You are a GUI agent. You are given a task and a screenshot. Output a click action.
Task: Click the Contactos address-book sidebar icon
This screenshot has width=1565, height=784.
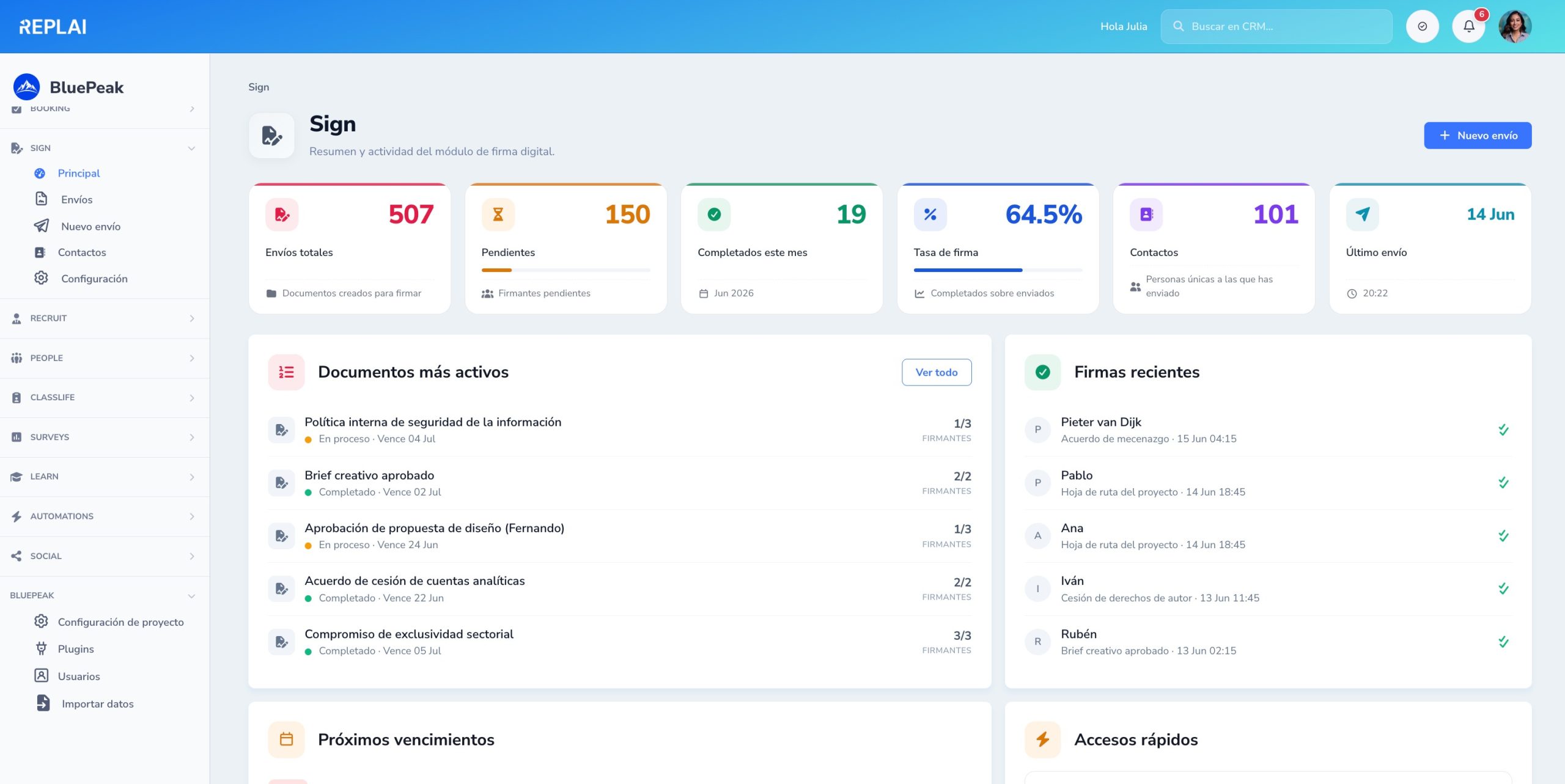pyautogui.click(x=40, y=252)
